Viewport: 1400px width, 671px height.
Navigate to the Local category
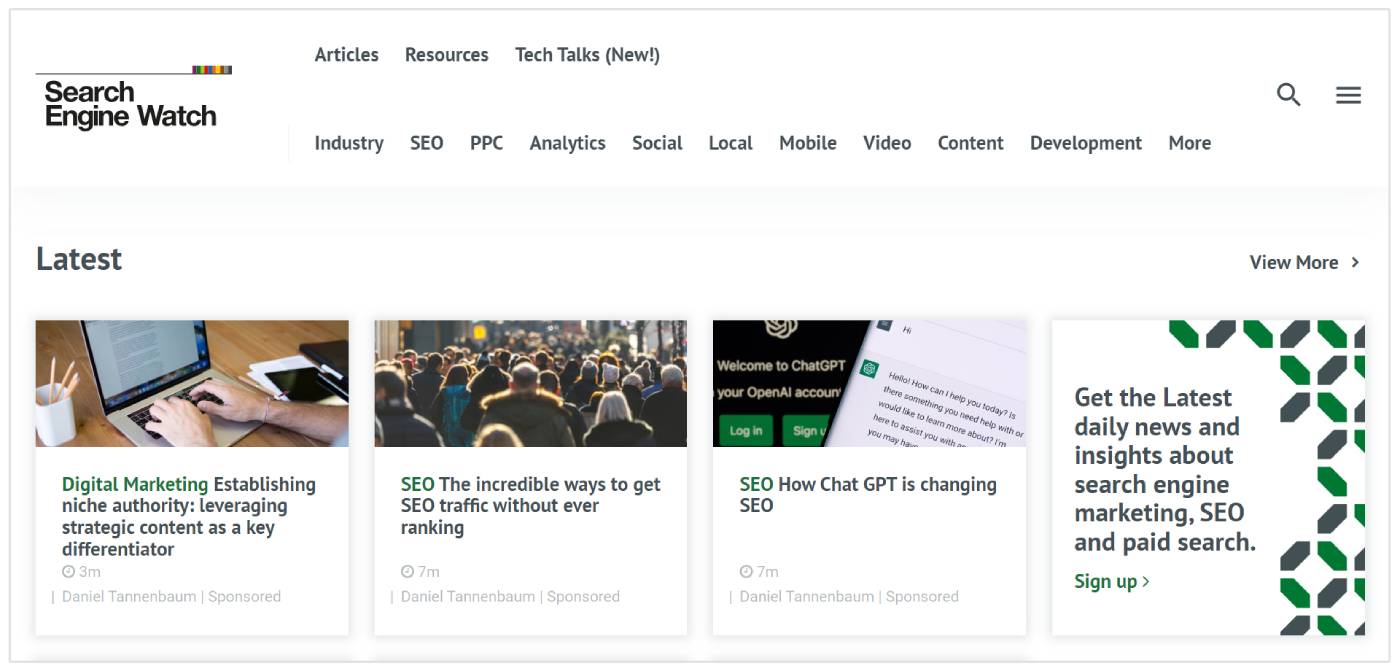tap(730, 143)
